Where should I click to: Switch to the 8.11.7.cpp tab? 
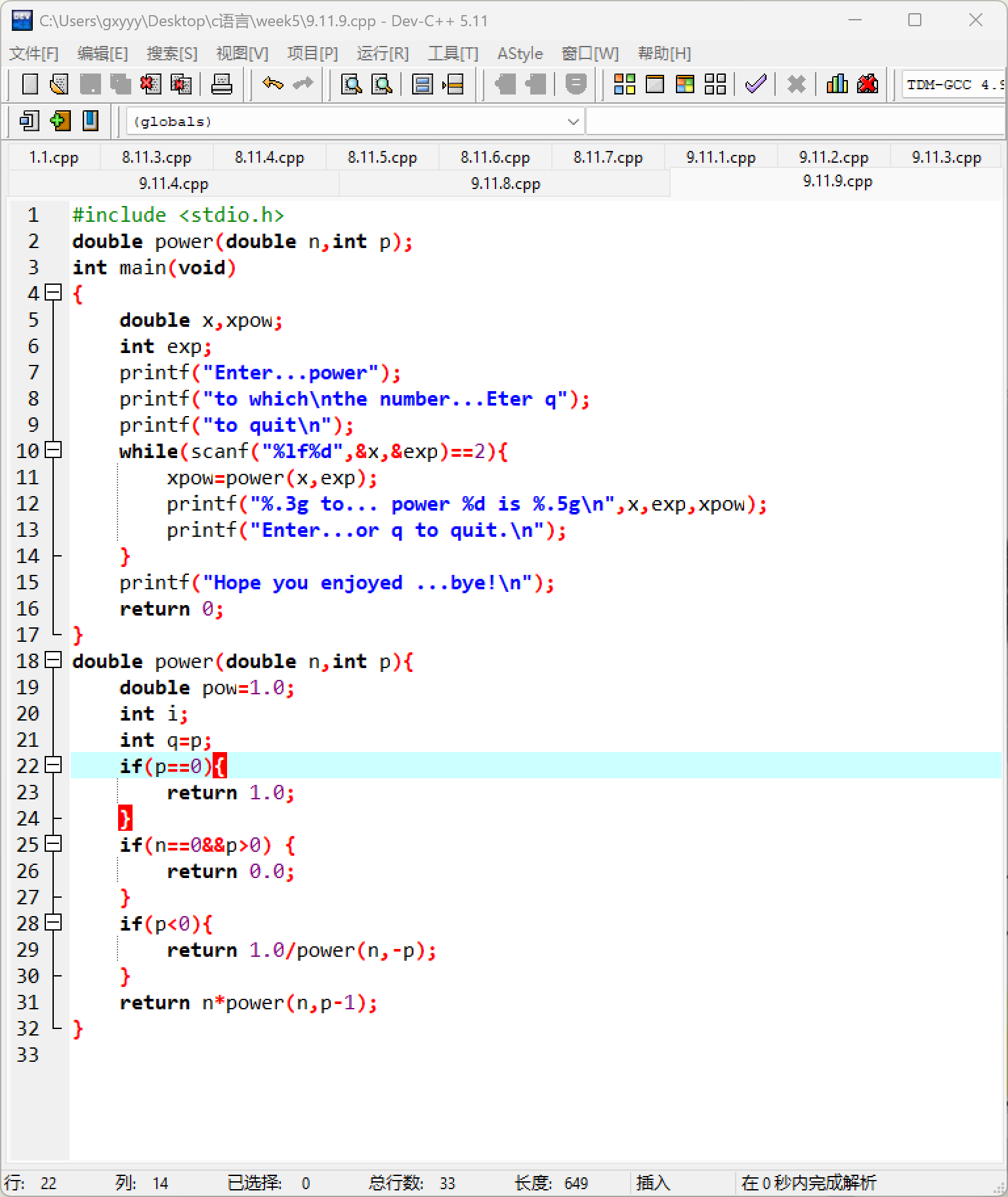point(608,157)
